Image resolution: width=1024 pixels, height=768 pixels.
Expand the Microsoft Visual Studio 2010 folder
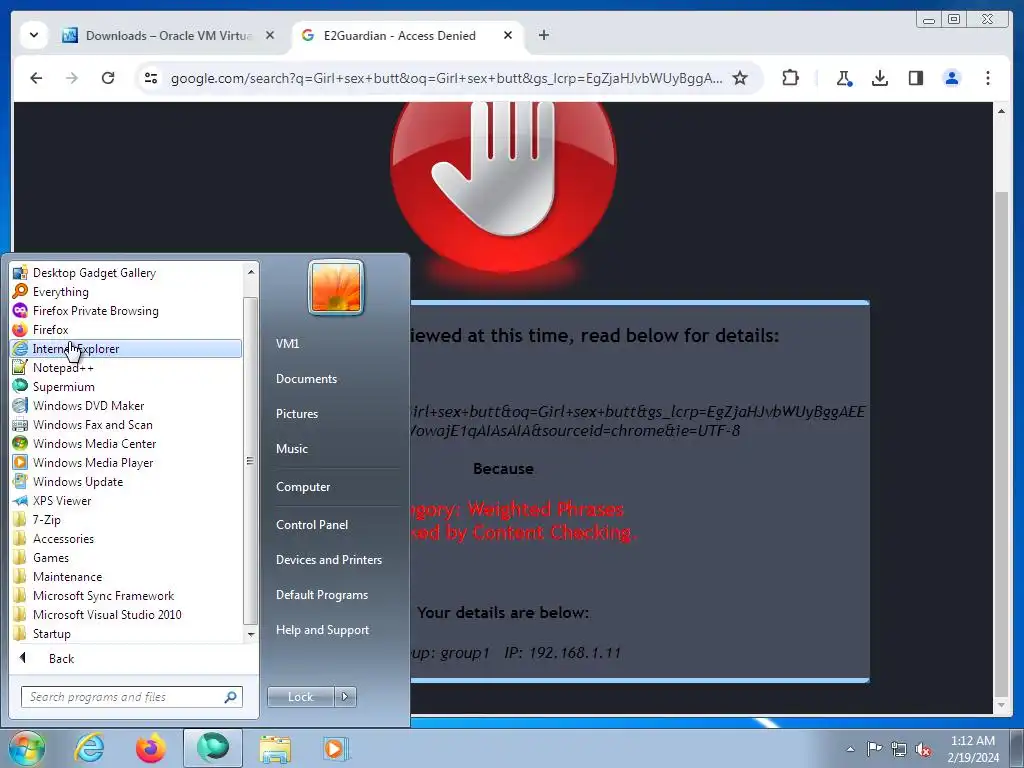126,615
